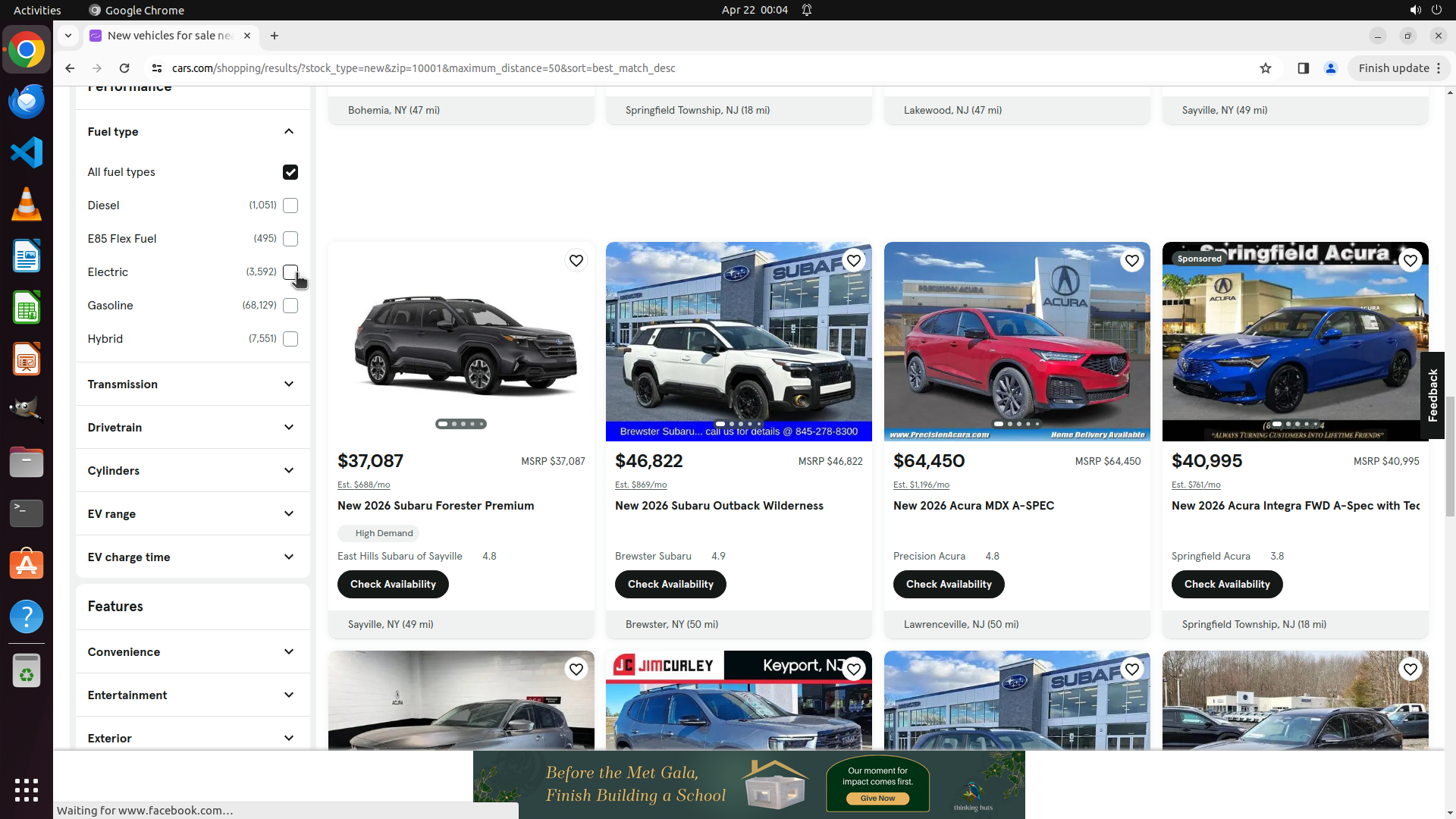
Task: Enable the Hybrid fuel type filter
Action: tap(290, 339)
